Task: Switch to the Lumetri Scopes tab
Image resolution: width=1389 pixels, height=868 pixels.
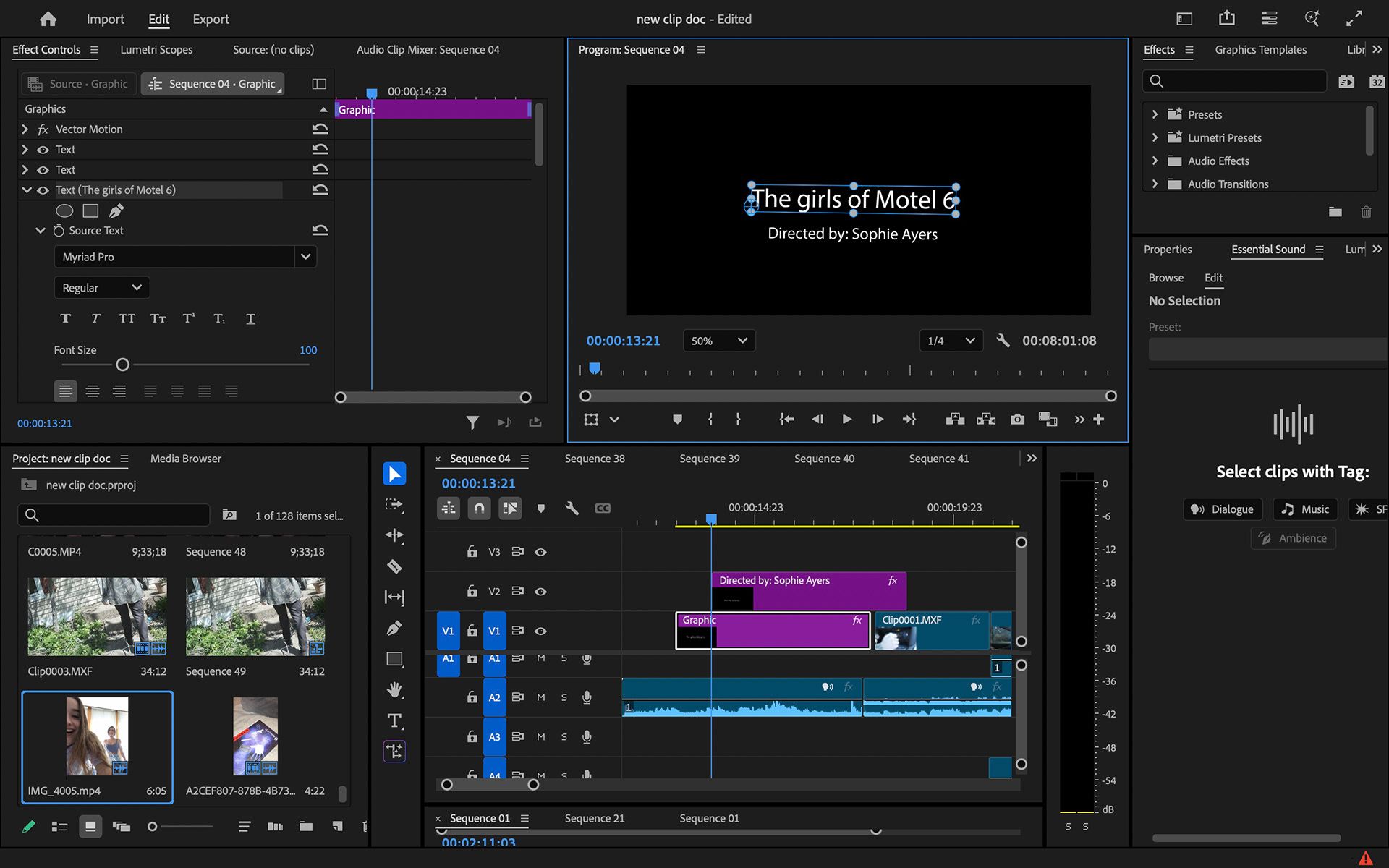Action: pyautogui.click(x=156, y=50)
